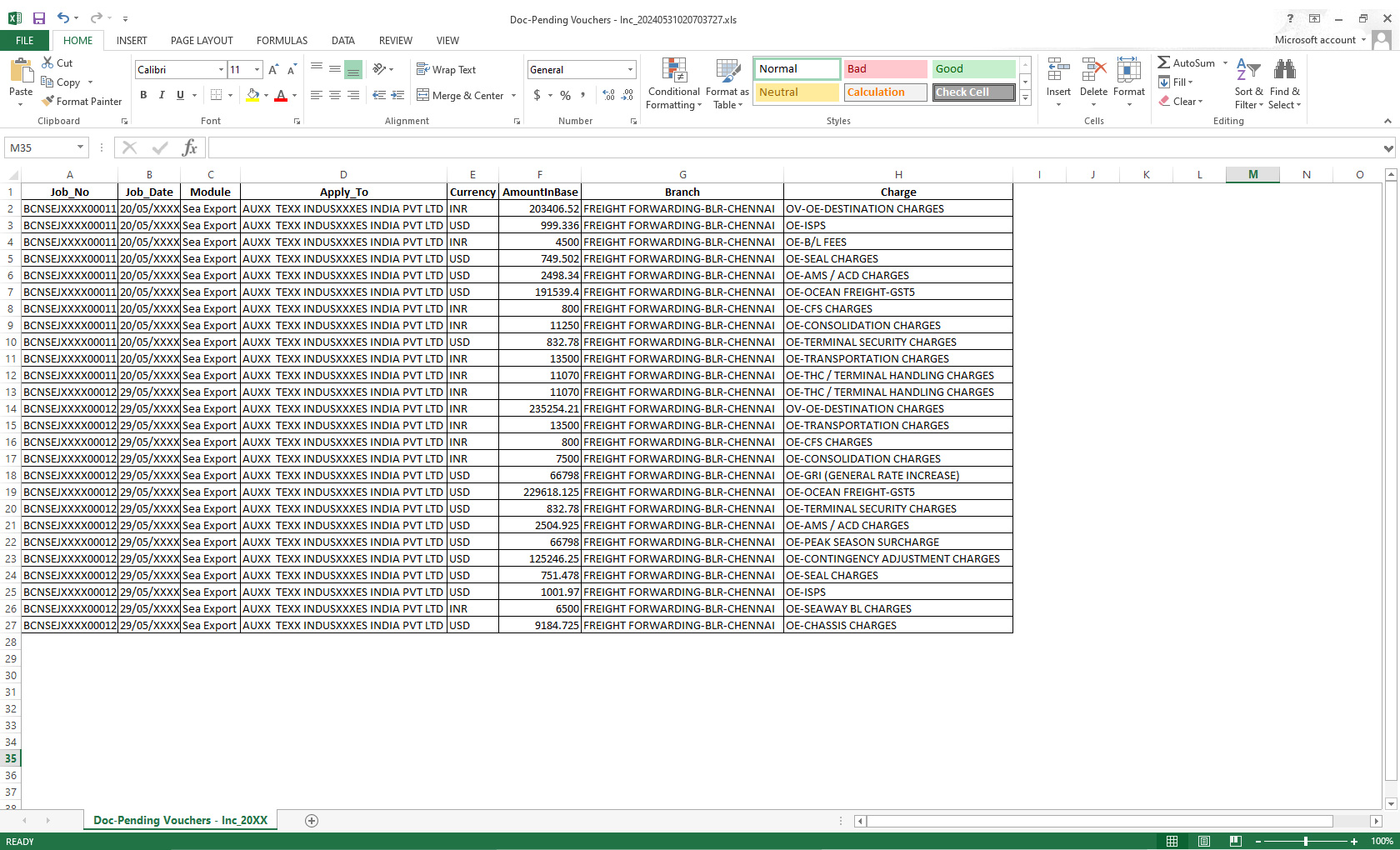Switch to the FORMULAS ribbon tab
1400x850 pixels.
coord(282,40)
